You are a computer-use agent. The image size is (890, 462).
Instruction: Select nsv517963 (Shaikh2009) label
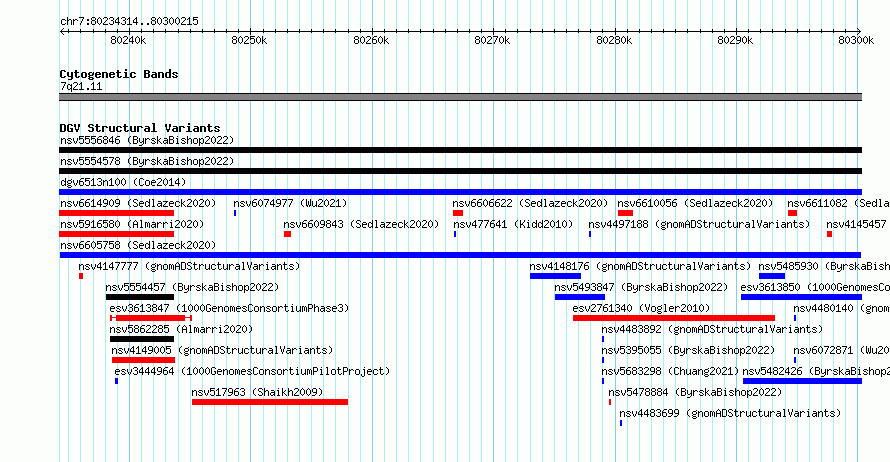coord(257,392)
